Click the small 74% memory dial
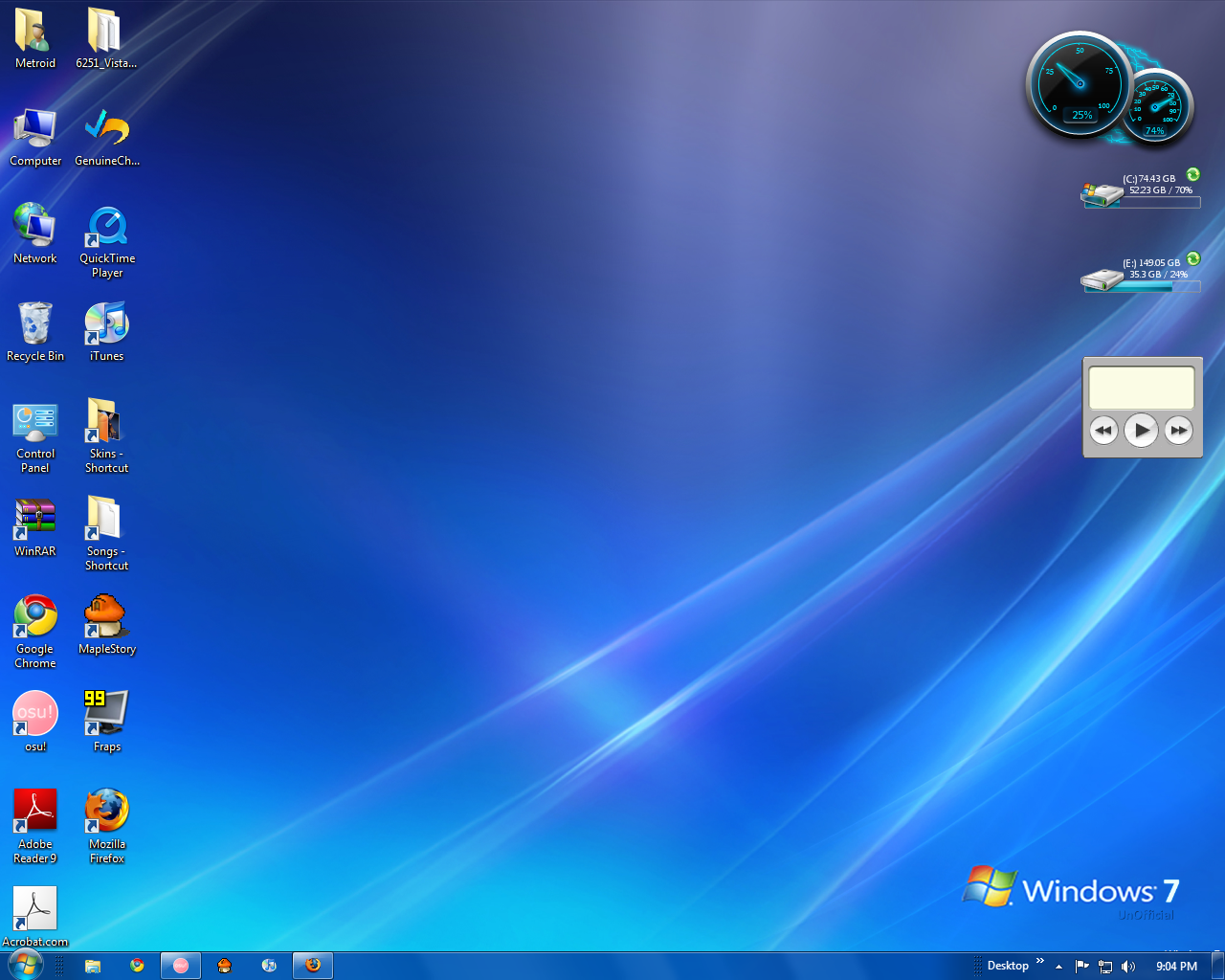 tap(1157, 108)
